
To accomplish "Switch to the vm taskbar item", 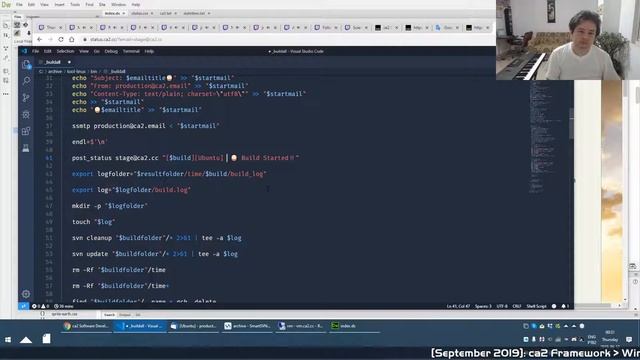I will coord(301,326).
